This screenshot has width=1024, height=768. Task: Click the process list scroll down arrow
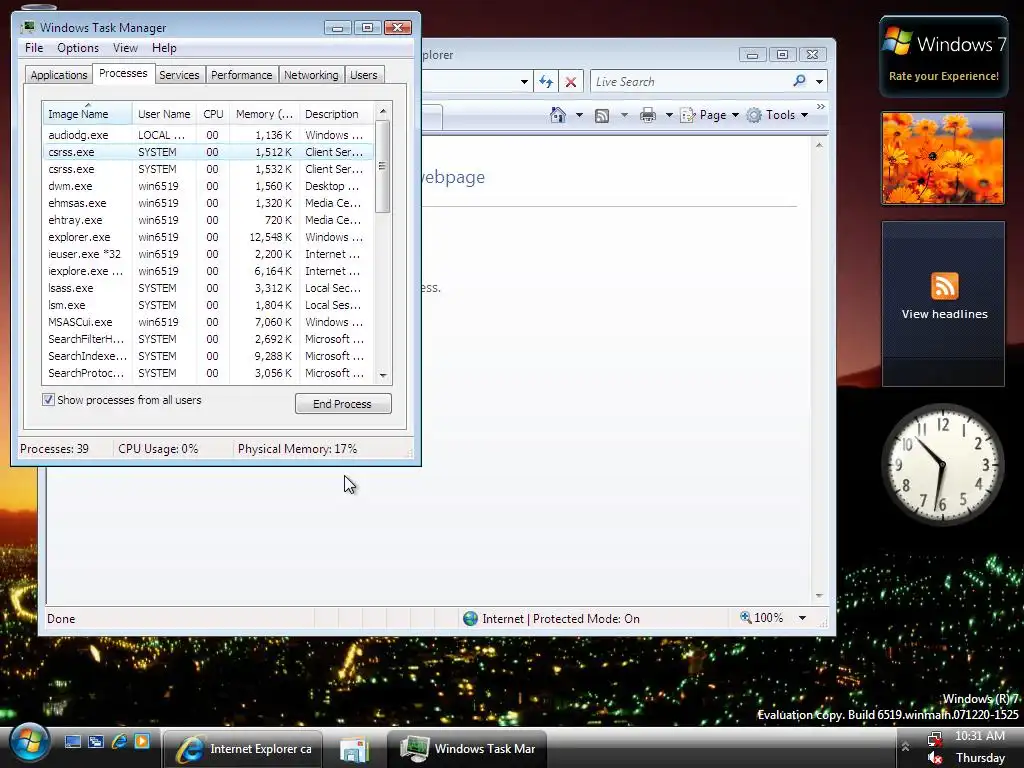[x=383, y=376]
